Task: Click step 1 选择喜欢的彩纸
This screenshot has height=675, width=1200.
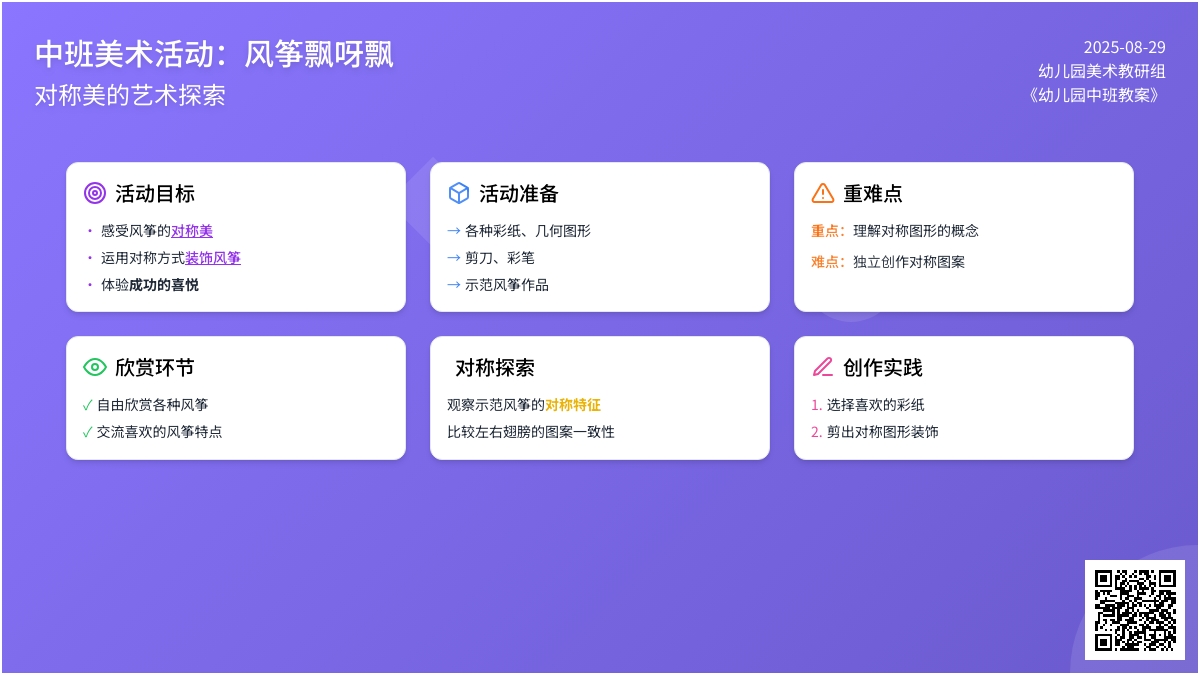Action: click(x=876, y=405)
